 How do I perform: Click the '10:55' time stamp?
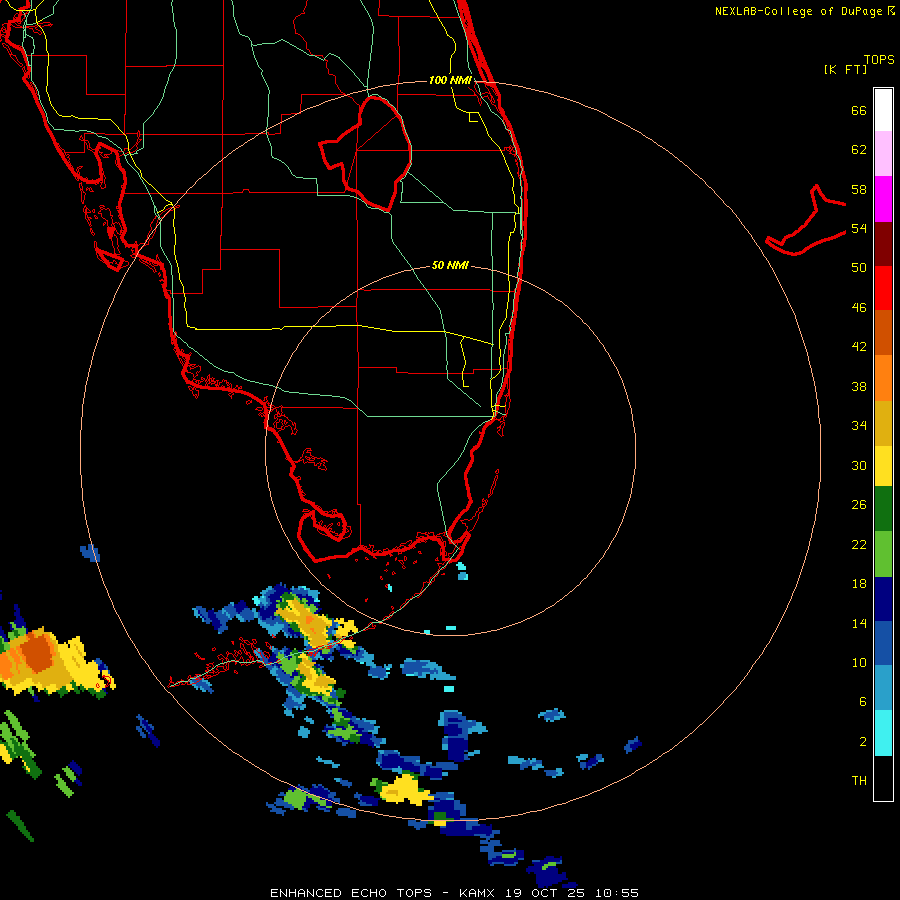617,893
